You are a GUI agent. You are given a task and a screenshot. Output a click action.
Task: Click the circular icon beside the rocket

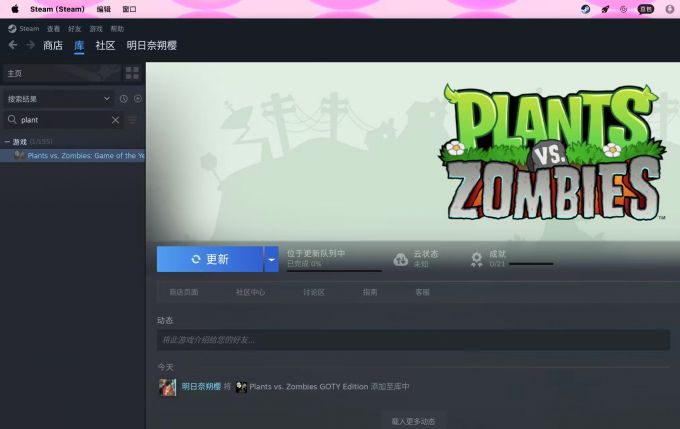(x=624, y=9)
